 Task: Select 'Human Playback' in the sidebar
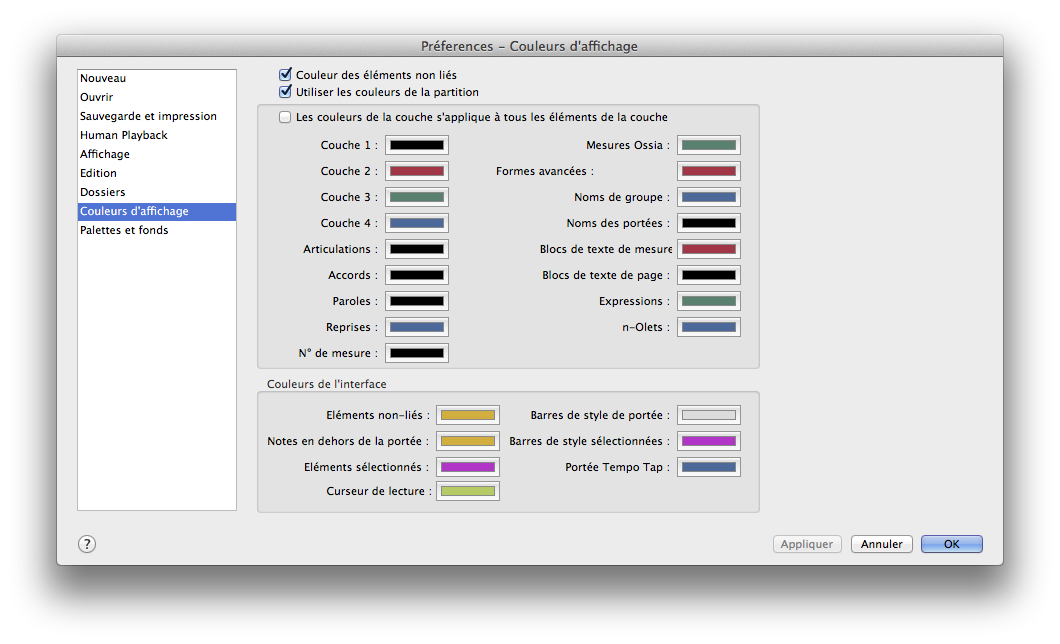point(124,135)
